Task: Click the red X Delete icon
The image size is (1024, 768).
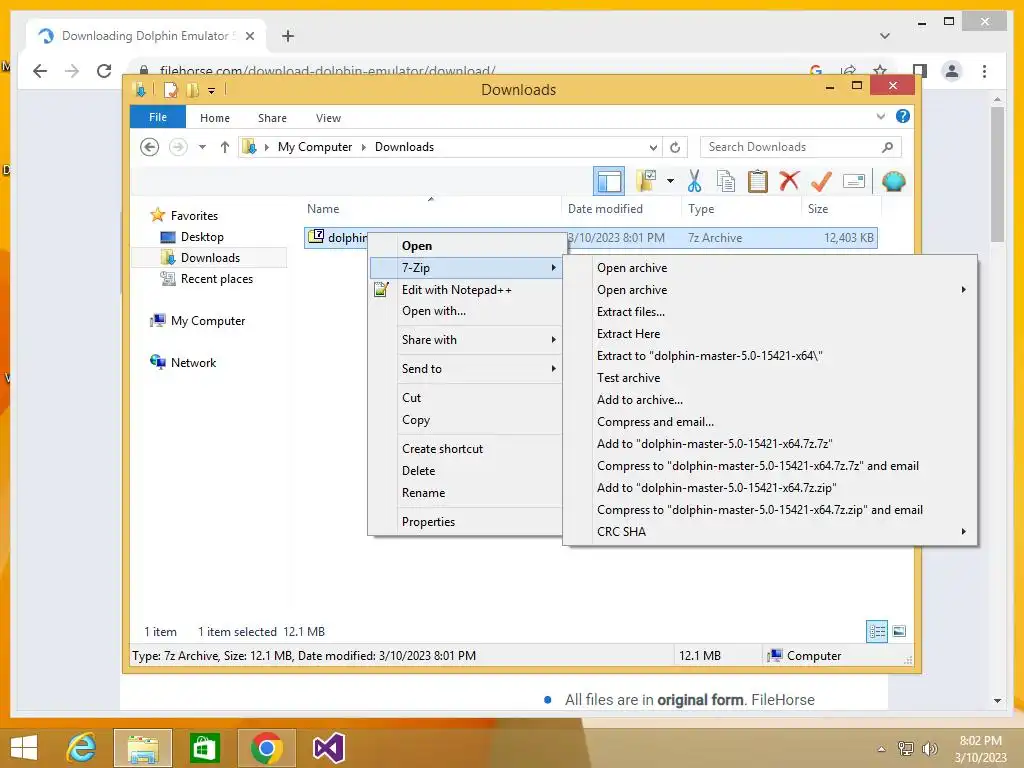Action: pos(790,181)
